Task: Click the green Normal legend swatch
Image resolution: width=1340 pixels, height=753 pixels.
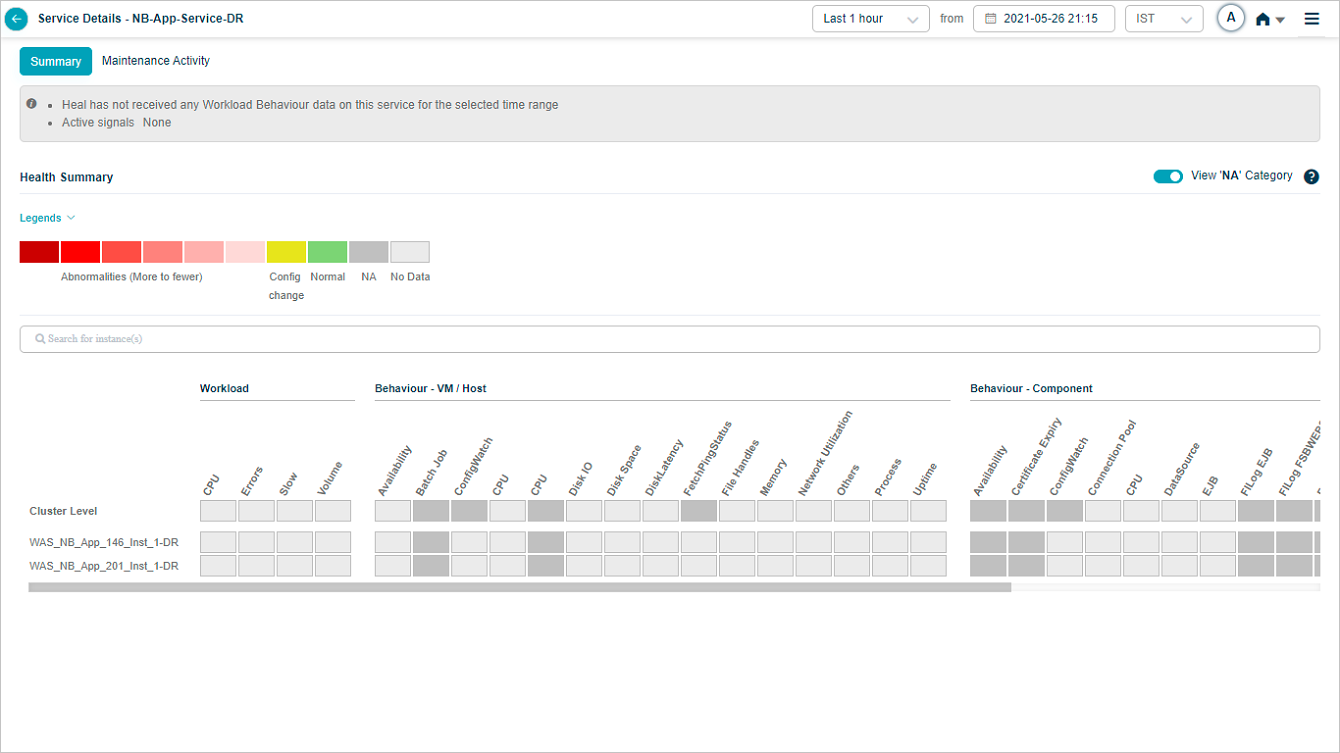Action: tap(327, 252)
